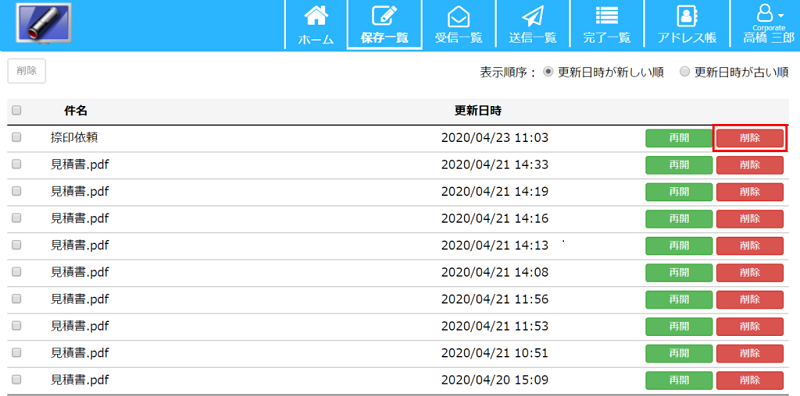Check the 11:56 見積書.pdf row checkbox
Image resolution: width=800 pixels, height=396 pixels.
point(16,299)
